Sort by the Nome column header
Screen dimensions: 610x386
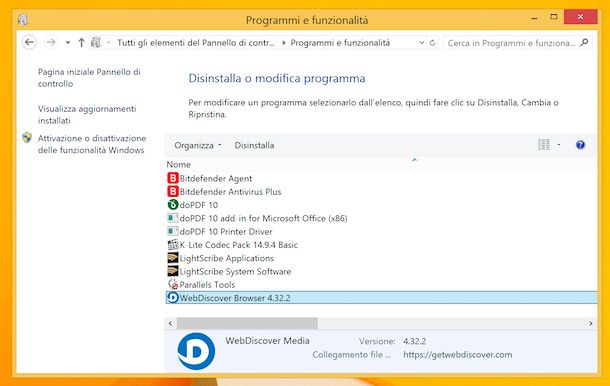click(x=179, y=165)
